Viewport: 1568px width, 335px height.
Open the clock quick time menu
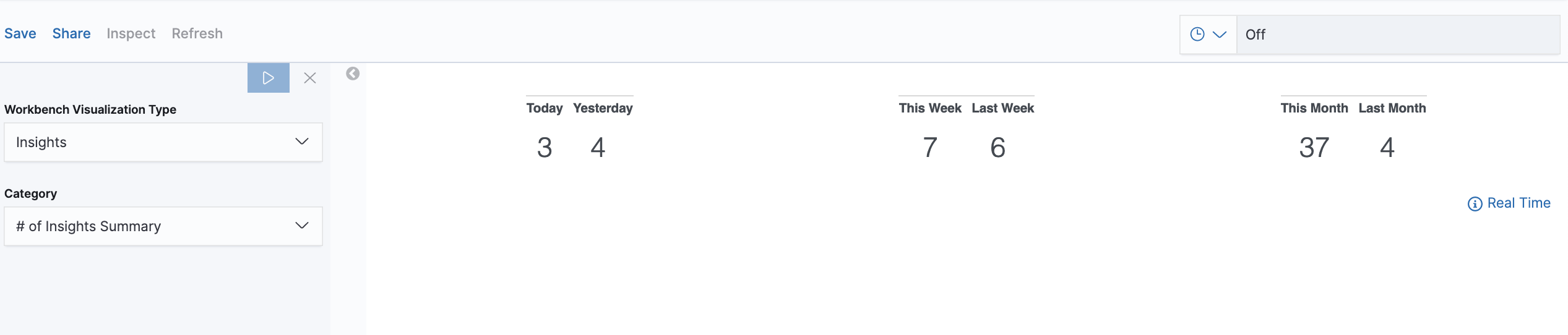point(1208,35)
